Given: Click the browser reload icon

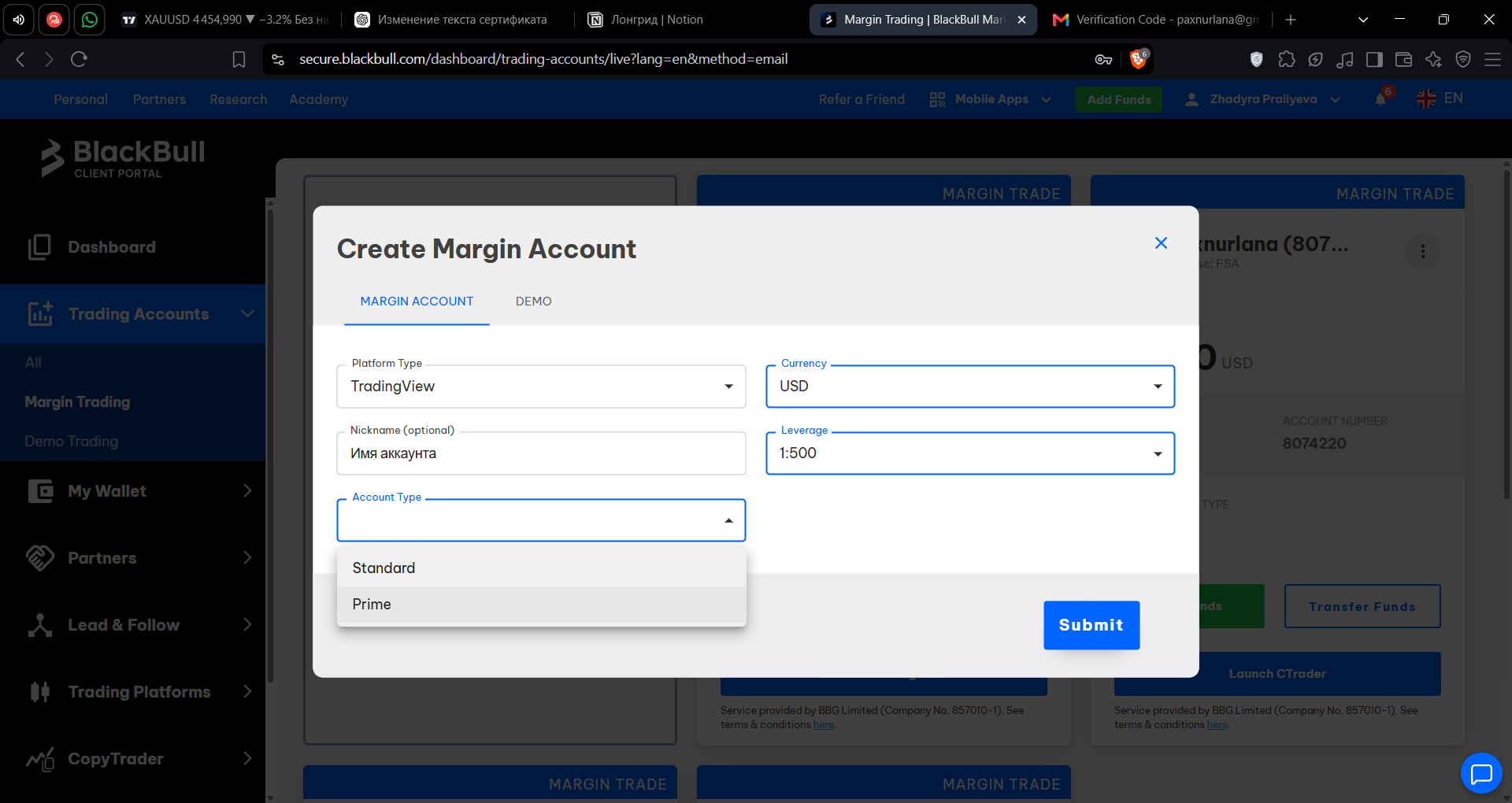Looking at the screenshot, I should click(79, 59).
